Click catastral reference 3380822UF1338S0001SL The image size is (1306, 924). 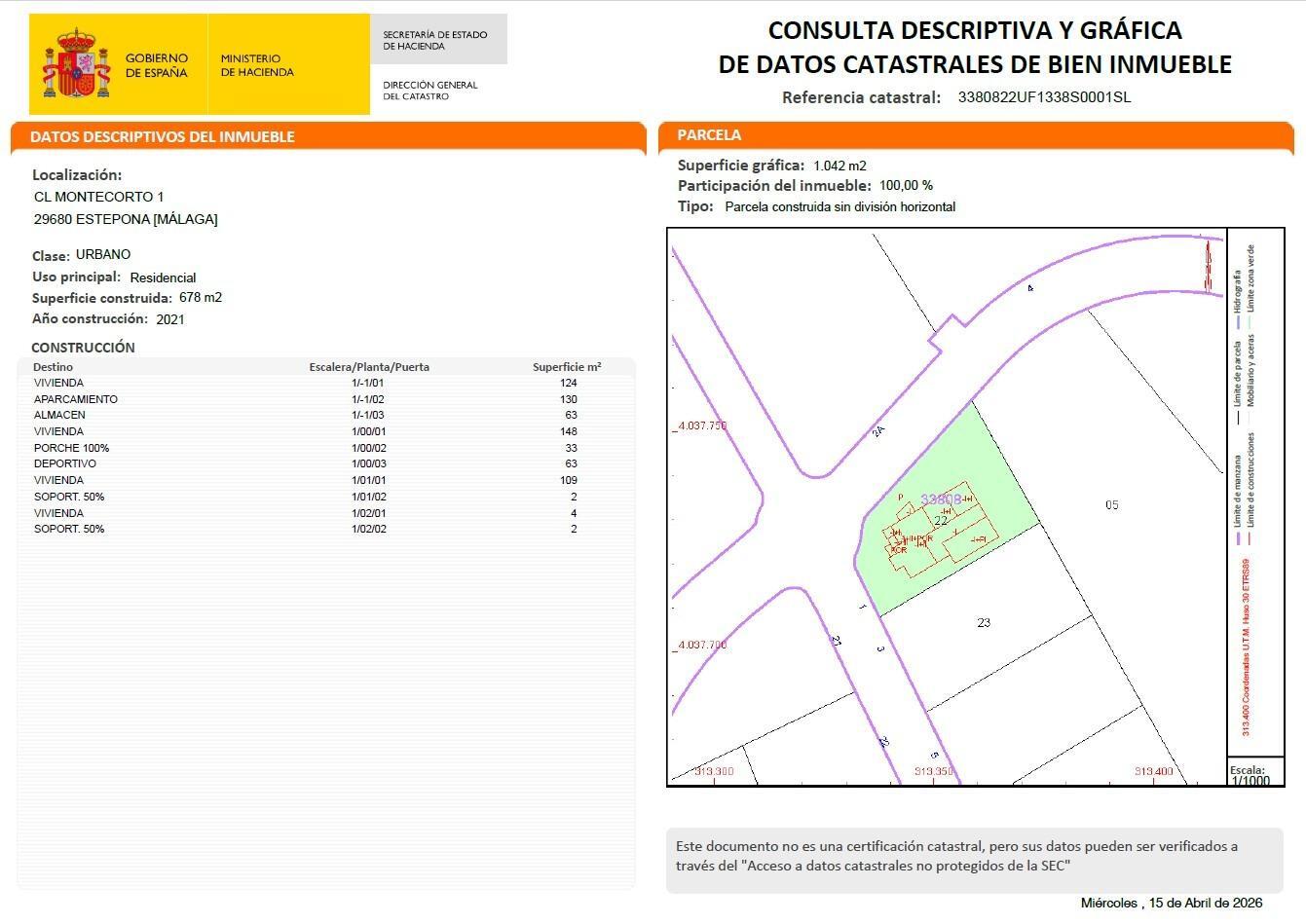click(1043, 97)
